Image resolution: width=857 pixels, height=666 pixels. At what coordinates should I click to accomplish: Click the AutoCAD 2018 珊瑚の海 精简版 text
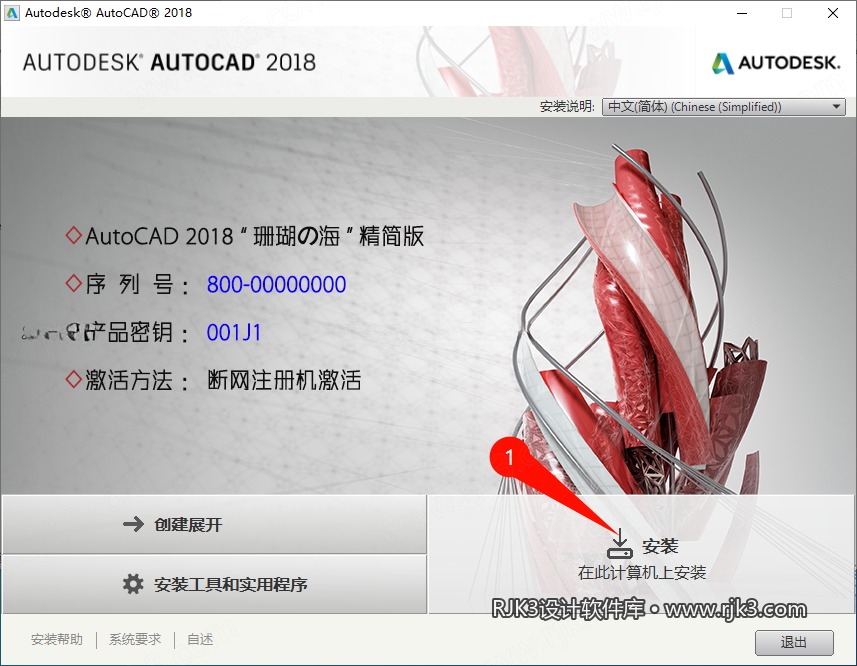pyautogui.click(x=255, y=237)
